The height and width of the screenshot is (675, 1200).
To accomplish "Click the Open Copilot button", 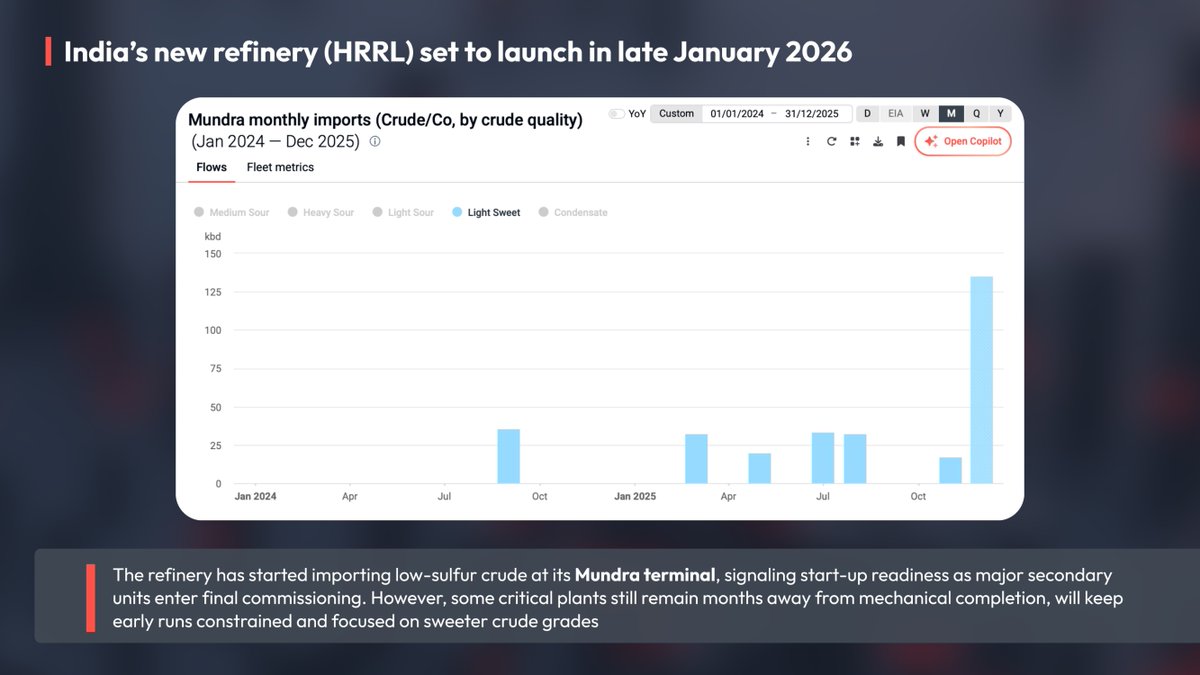I will click(x=964, y=141).
